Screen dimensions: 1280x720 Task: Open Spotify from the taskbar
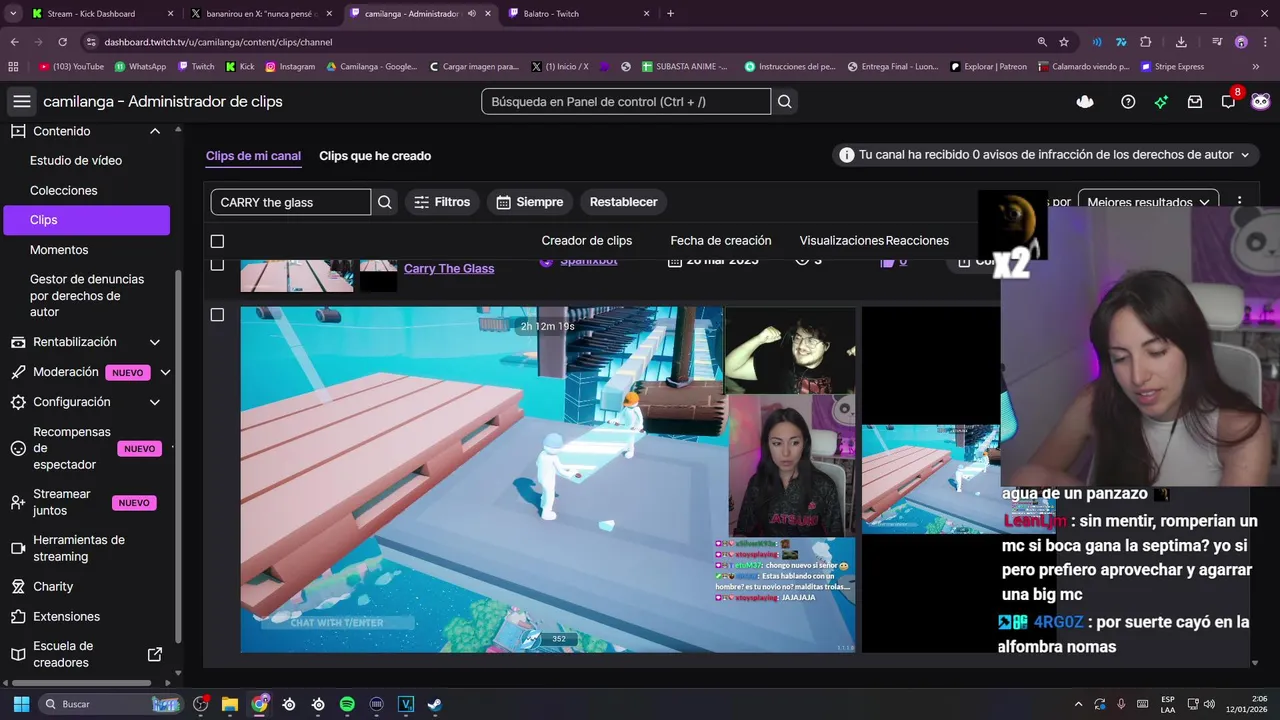pyautogui.click(x=347, y=704)
